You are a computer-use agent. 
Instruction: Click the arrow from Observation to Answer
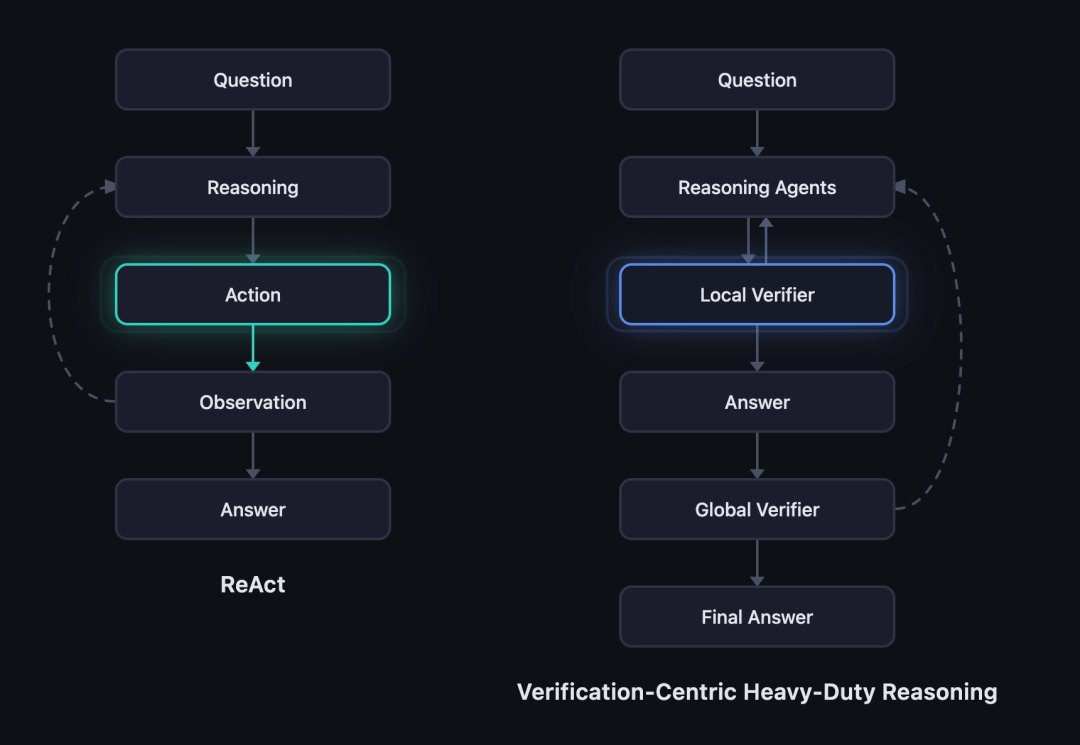click(253, 455)
